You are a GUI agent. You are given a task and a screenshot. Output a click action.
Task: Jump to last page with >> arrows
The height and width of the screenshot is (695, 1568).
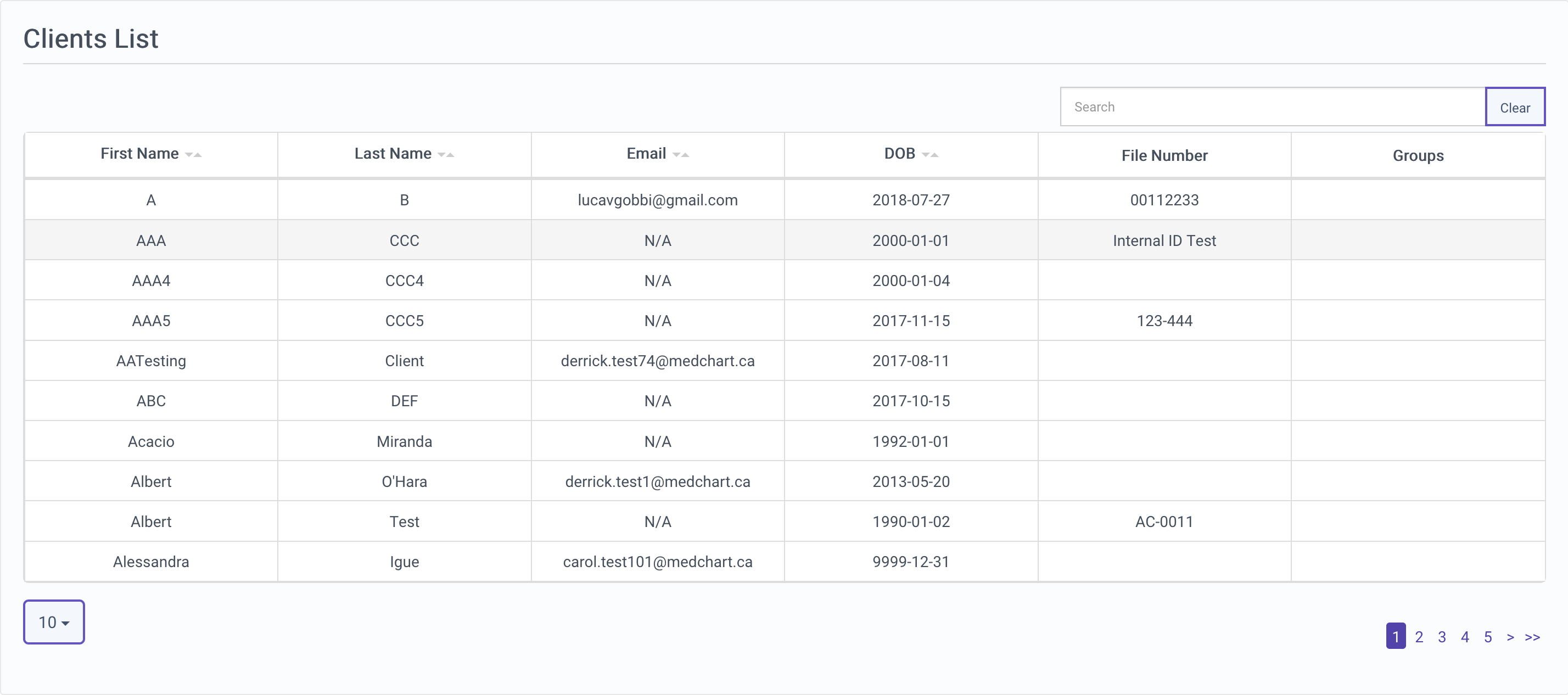1532,637
